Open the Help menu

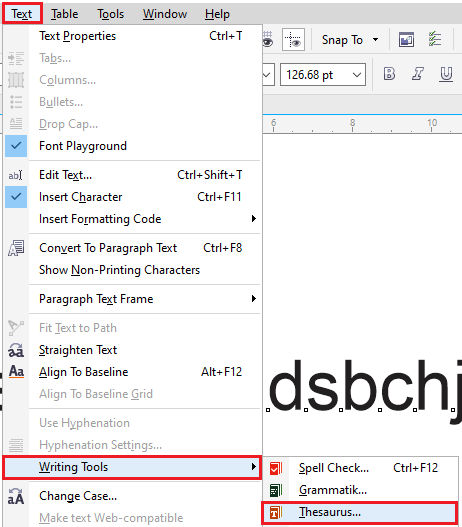(x=217, y=14)
